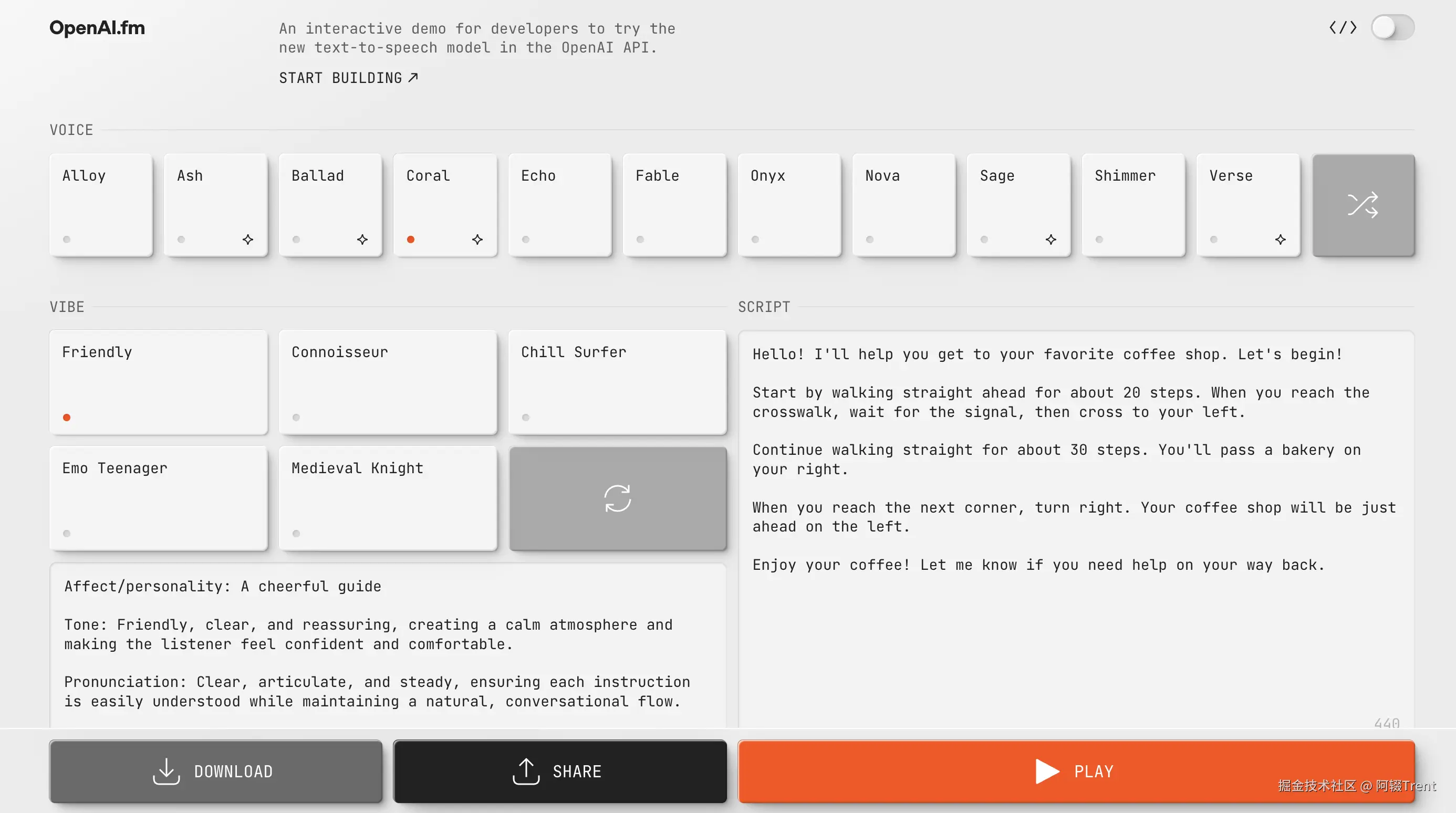
Task: Click the sparkle icon on Sage voice
Action: (x=1051, y=239)
